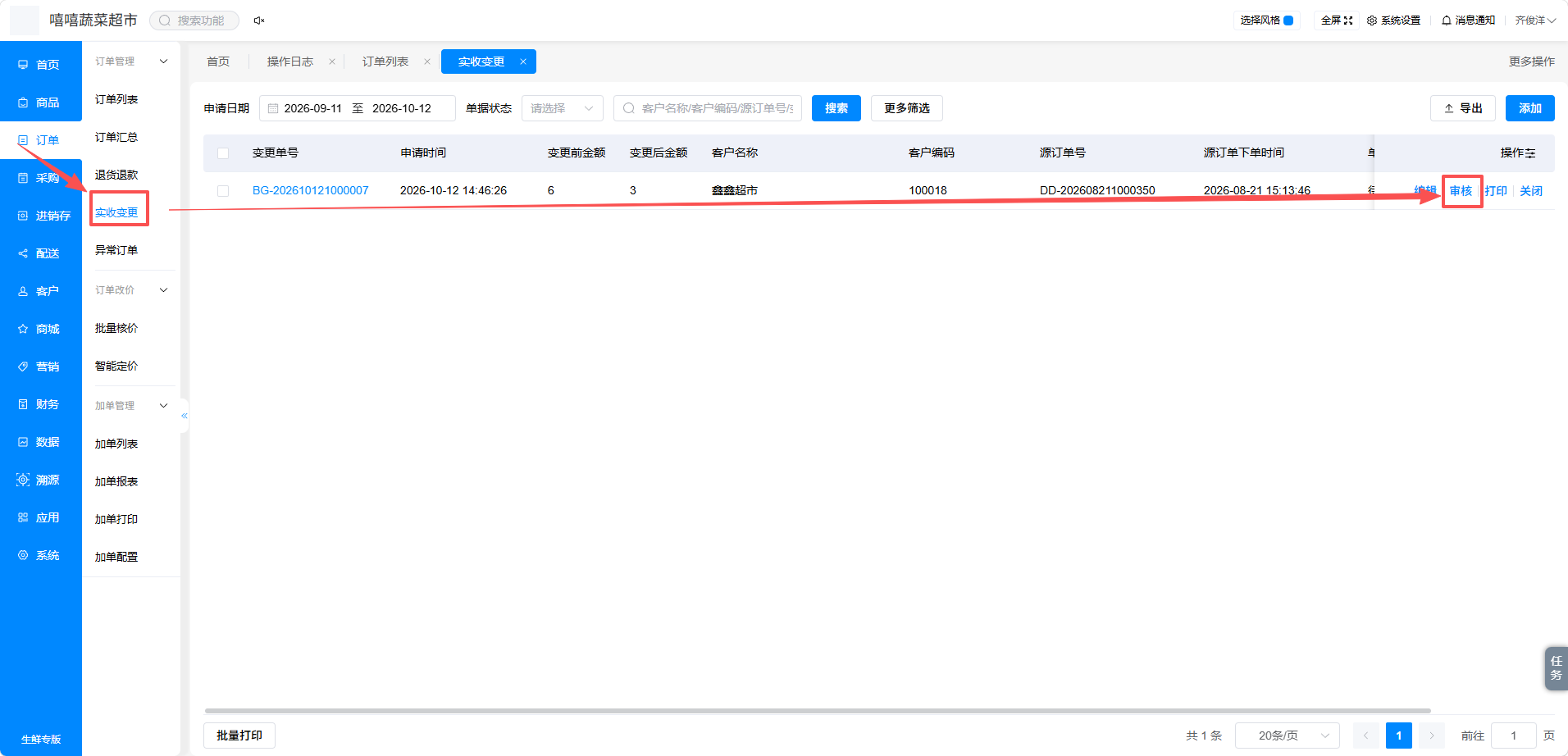
Task: Click the horizontal table scrollbar
Action: point(818,711)
